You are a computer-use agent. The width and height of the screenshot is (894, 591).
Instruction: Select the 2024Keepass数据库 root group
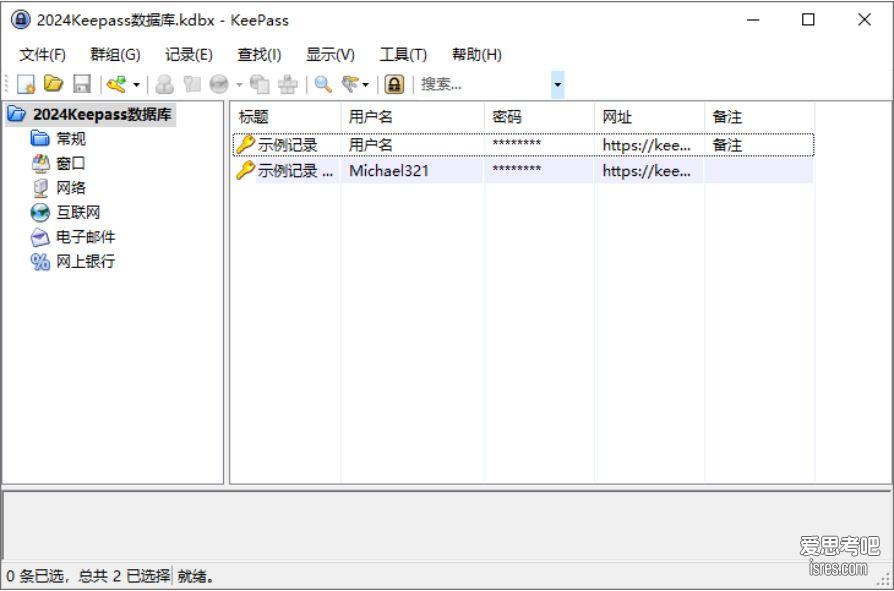[x=102, y=115]
